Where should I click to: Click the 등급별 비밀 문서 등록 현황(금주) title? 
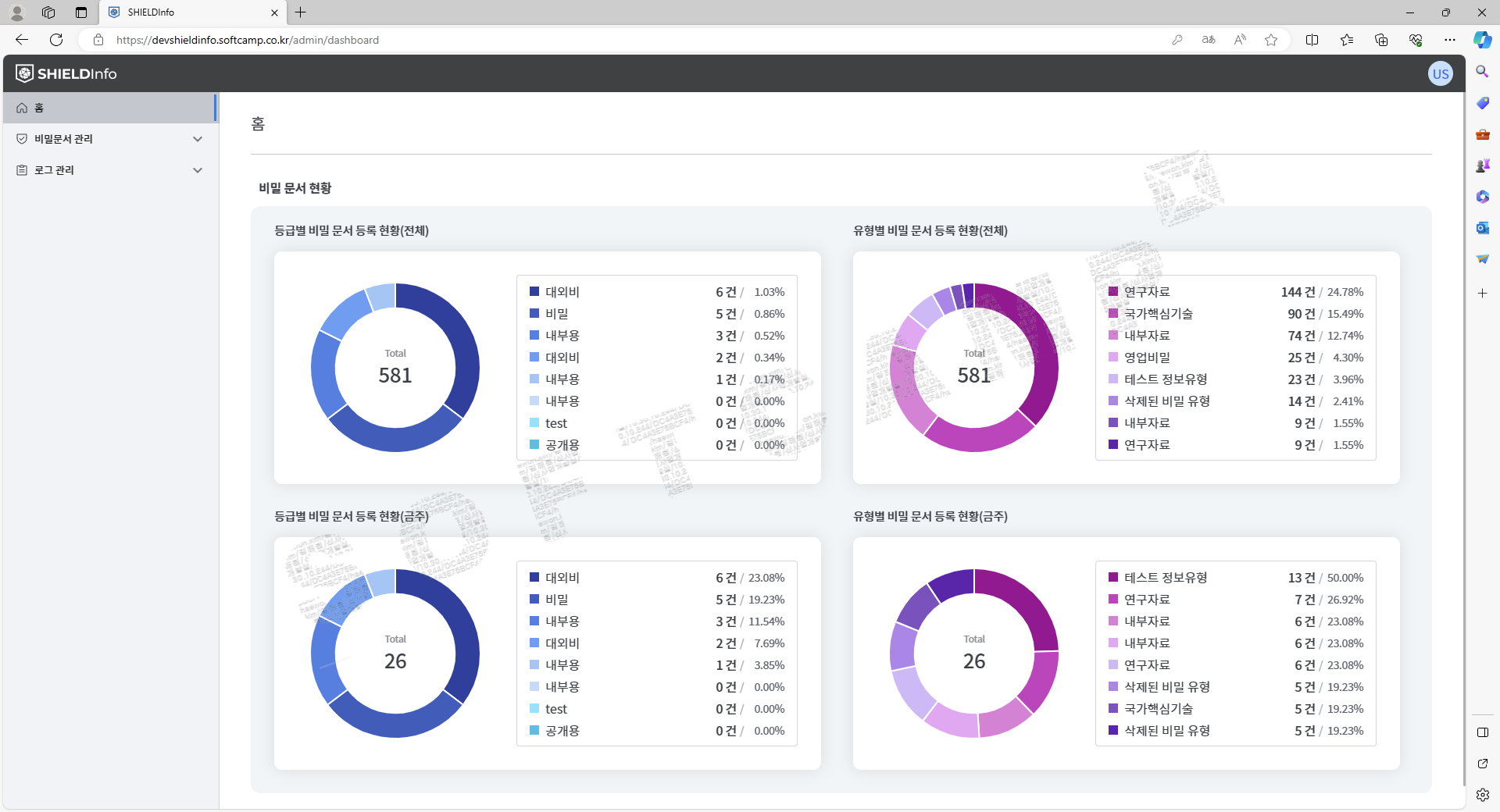tap(352, 516)
